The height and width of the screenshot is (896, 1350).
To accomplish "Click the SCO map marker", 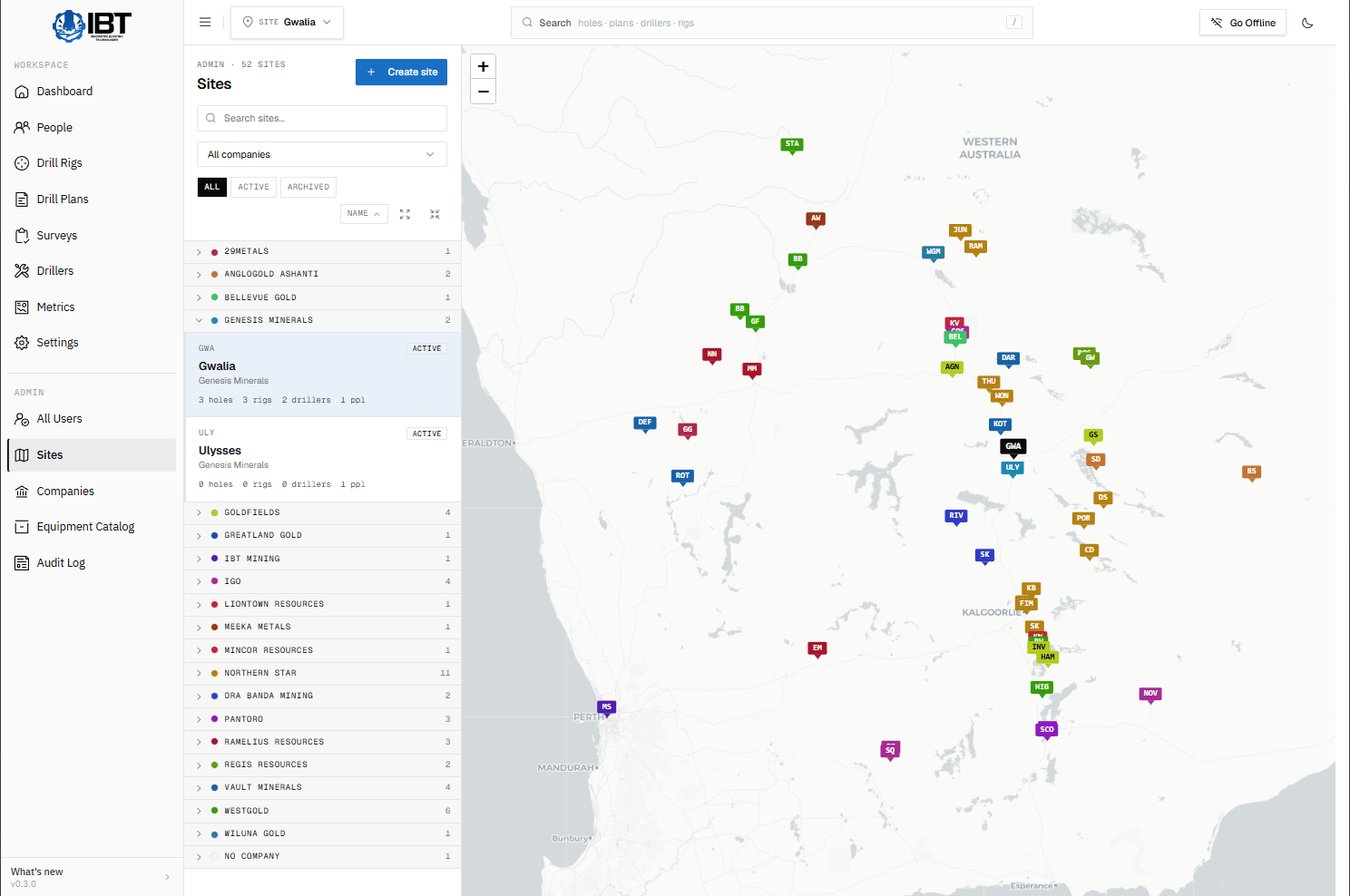I will [1047, 730].
